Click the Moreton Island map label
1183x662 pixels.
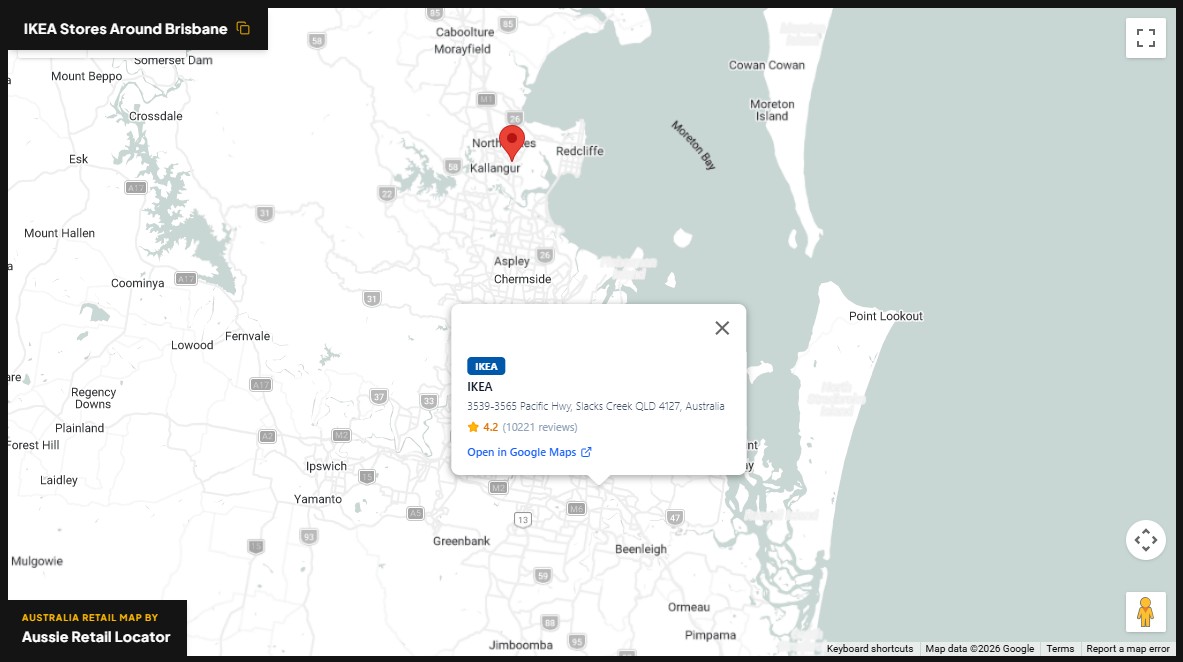click(x=772, y=110)
